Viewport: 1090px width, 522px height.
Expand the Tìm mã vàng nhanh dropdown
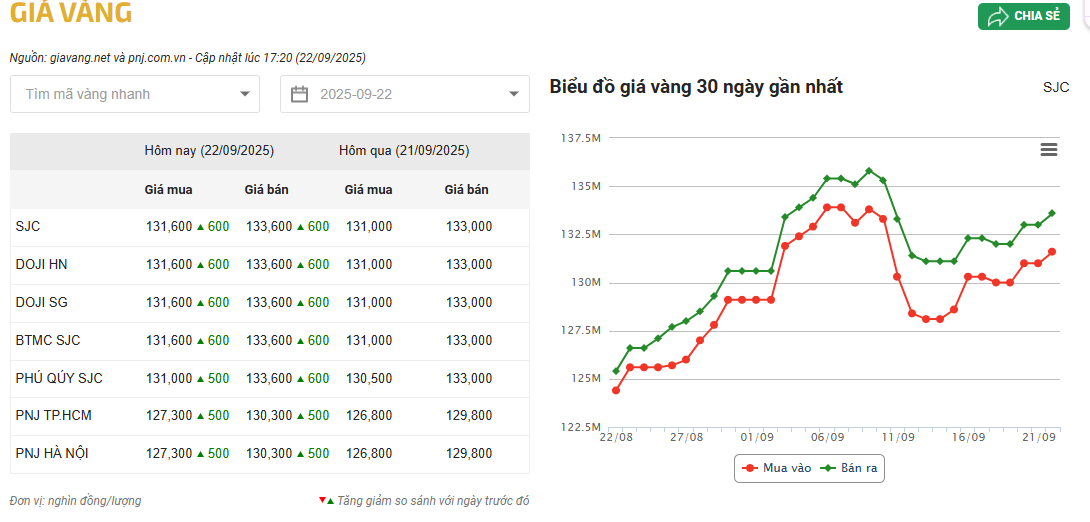135,94
